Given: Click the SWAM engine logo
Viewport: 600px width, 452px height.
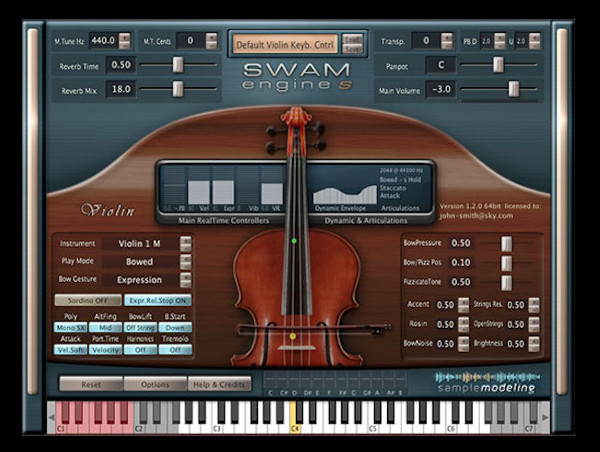Looking at the screenshot, I should (x=297, y=77).
